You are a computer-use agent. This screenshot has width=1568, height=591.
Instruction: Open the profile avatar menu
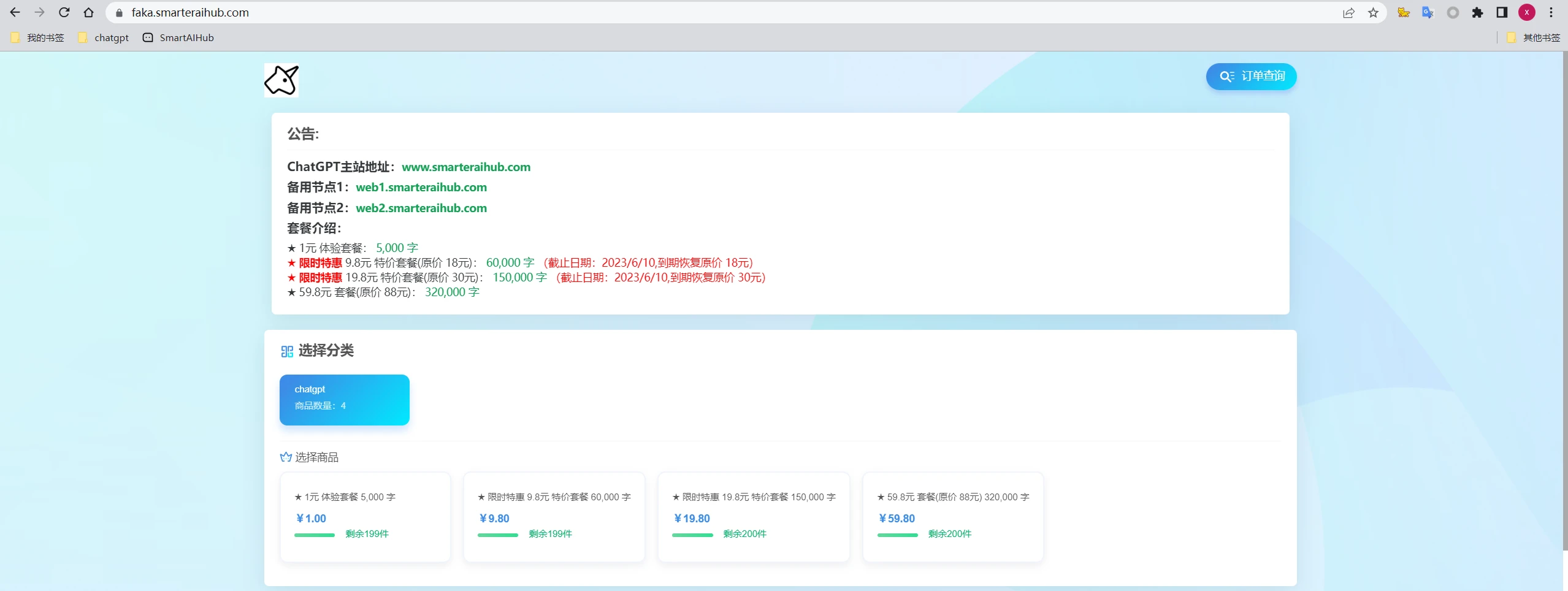point(1527,12)
